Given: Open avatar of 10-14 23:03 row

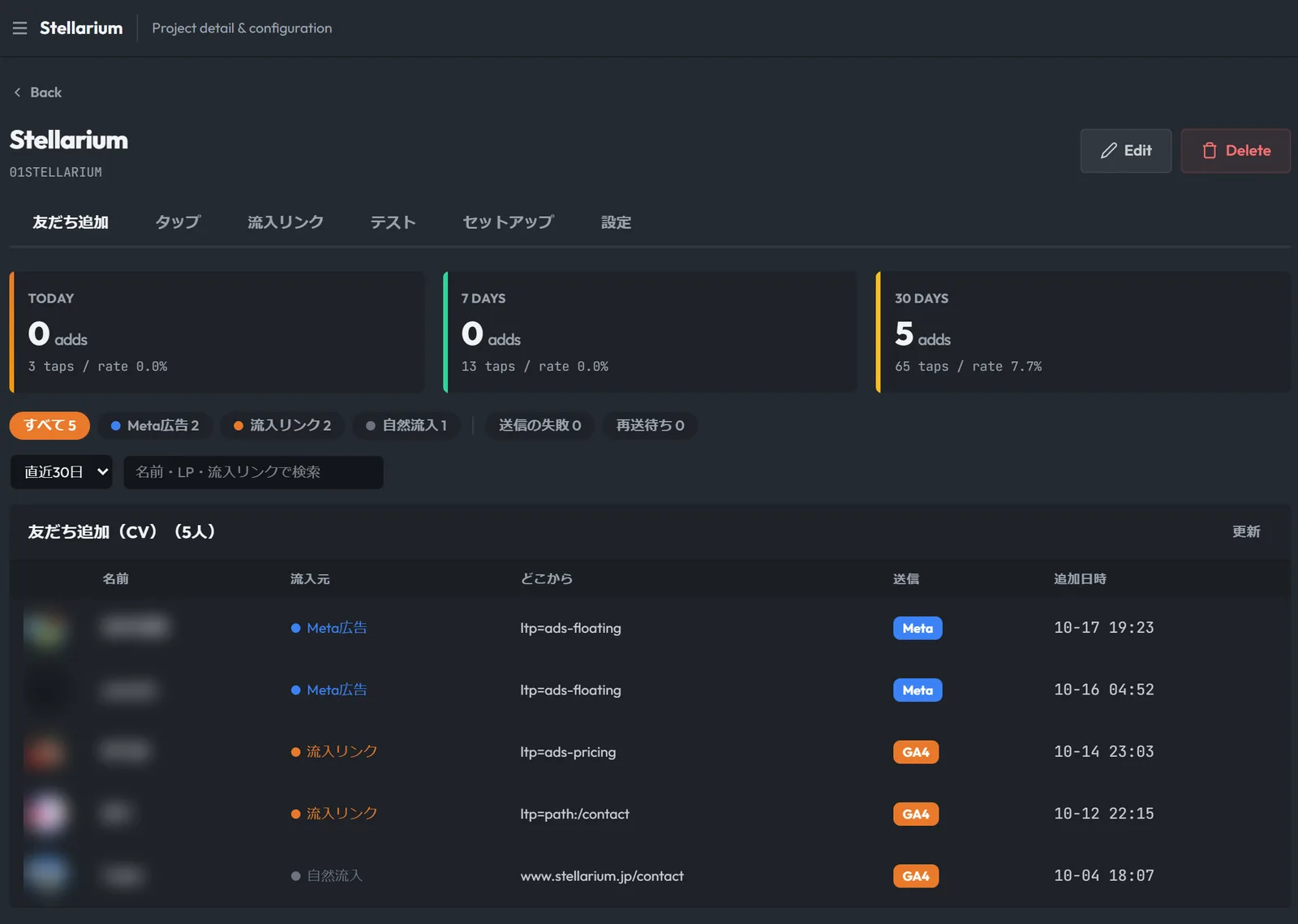Looking at the screenshot, I should point(46,753).
